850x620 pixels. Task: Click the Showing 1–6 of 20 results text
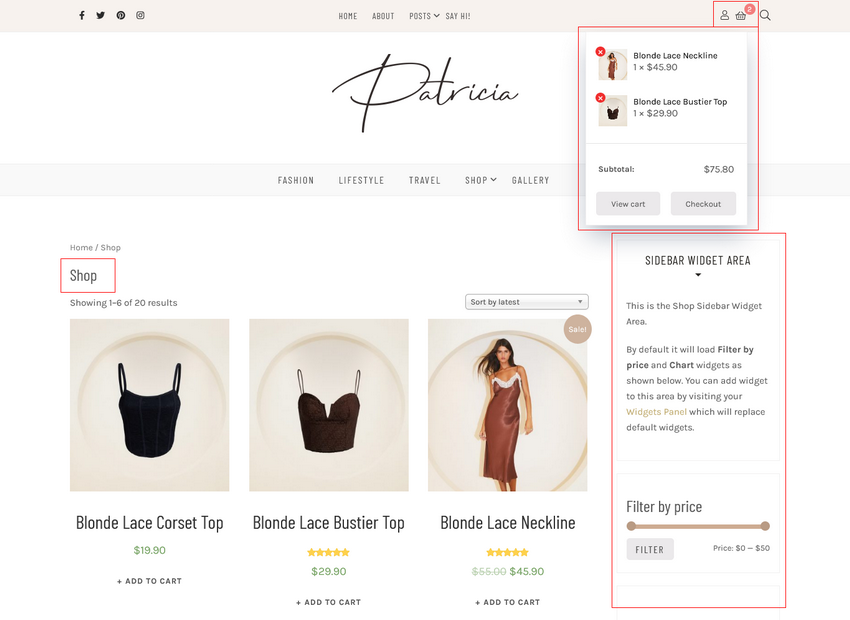point(124,303)
